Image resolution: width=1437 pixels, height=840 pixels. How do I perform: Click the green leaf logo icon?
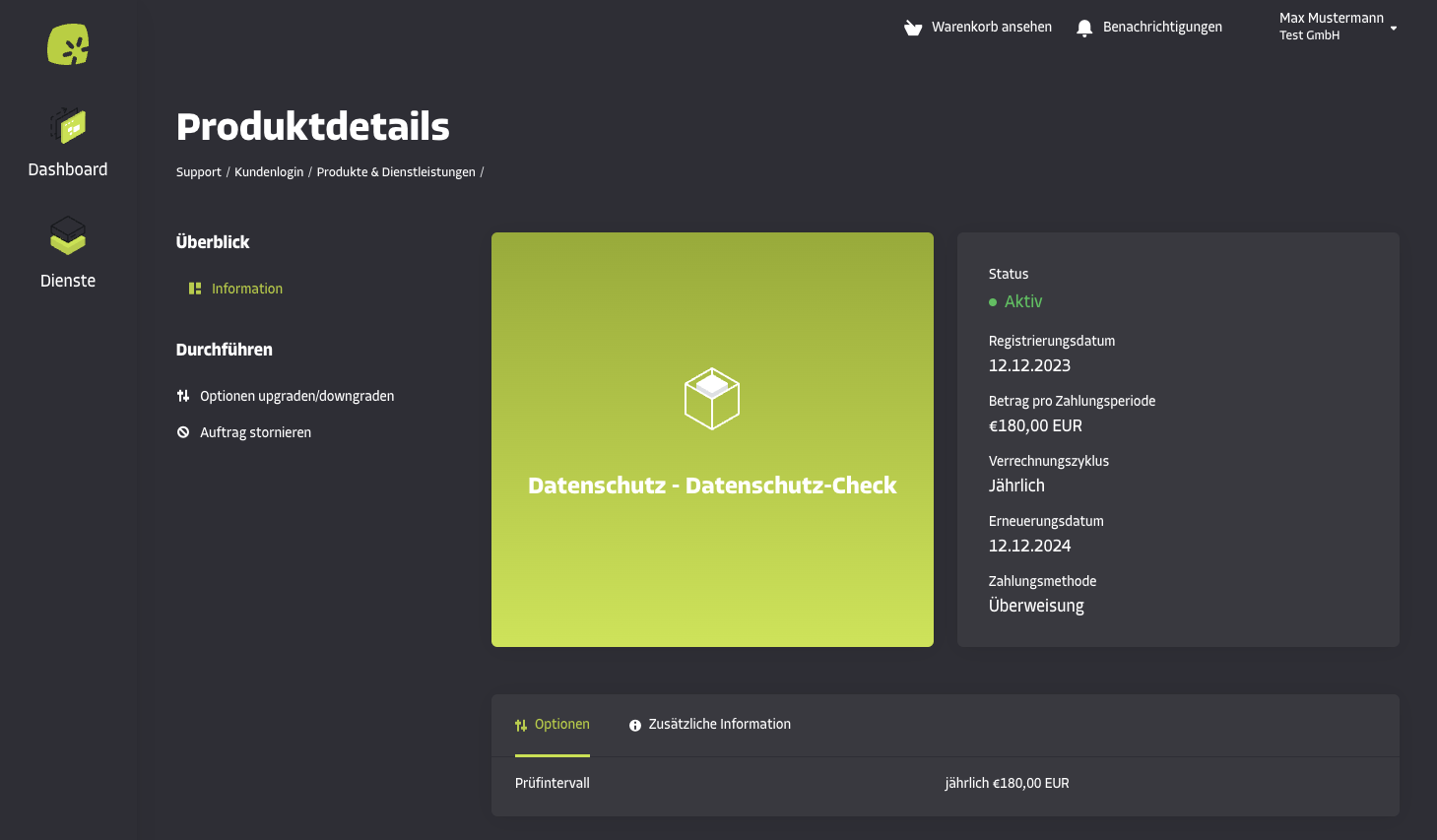[68, 44]
